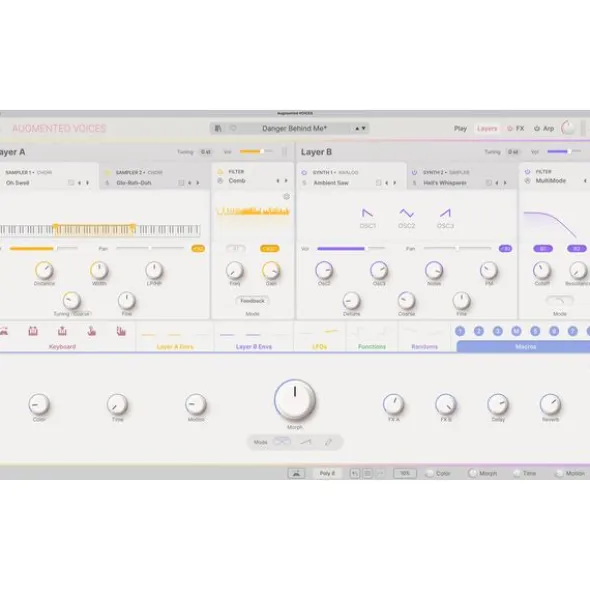
Task: Adjust the Layer A Vol slider
Action: point(256,152)
